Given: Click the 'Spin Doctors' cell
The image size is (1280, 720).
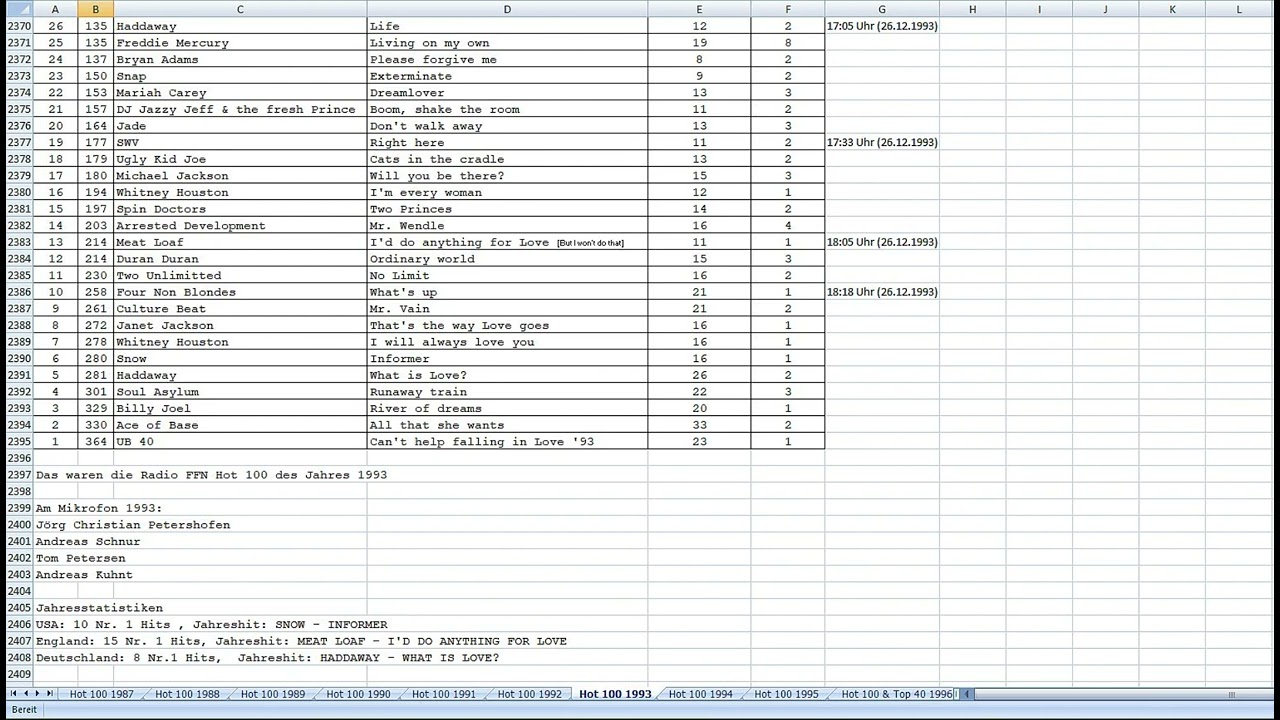Looking at the screenshot, I should coord(240,209).
